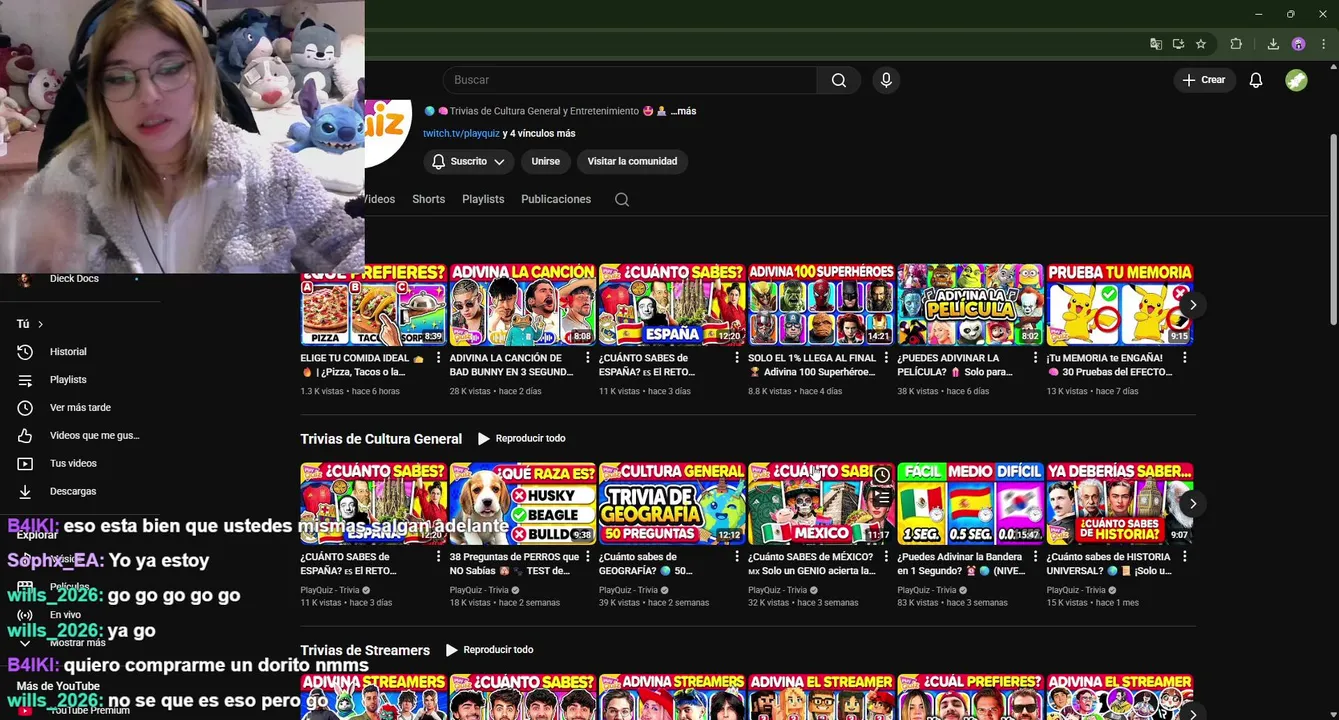Click browser translate page icon

tap(1156, 44)
